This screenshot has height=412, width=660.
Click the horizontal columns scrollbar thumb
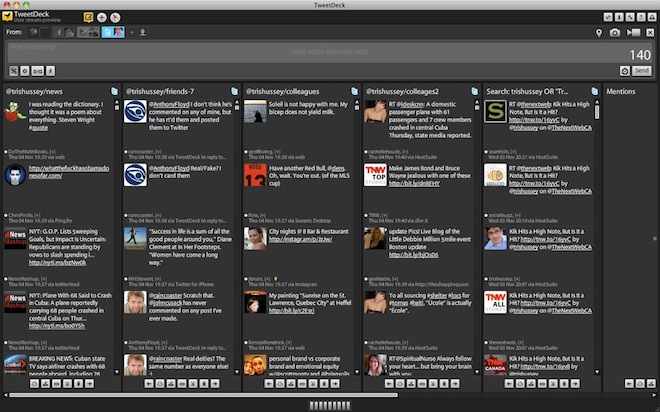pyautogui.click(x=203, y=395)
